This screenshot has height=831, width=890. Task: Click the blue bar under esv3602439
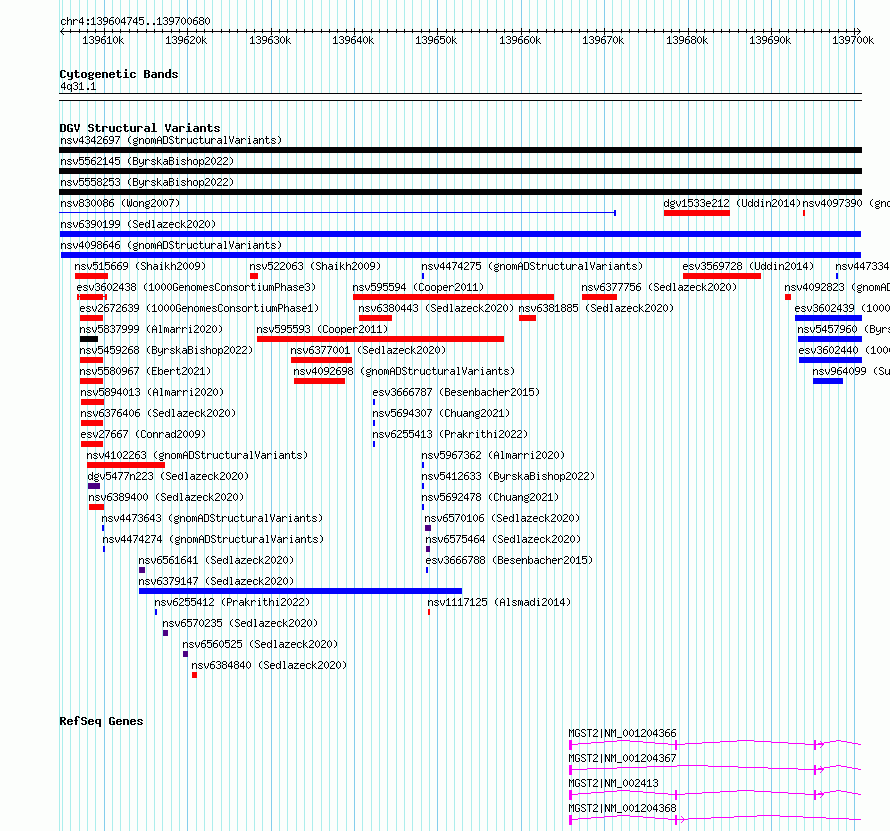828,318
